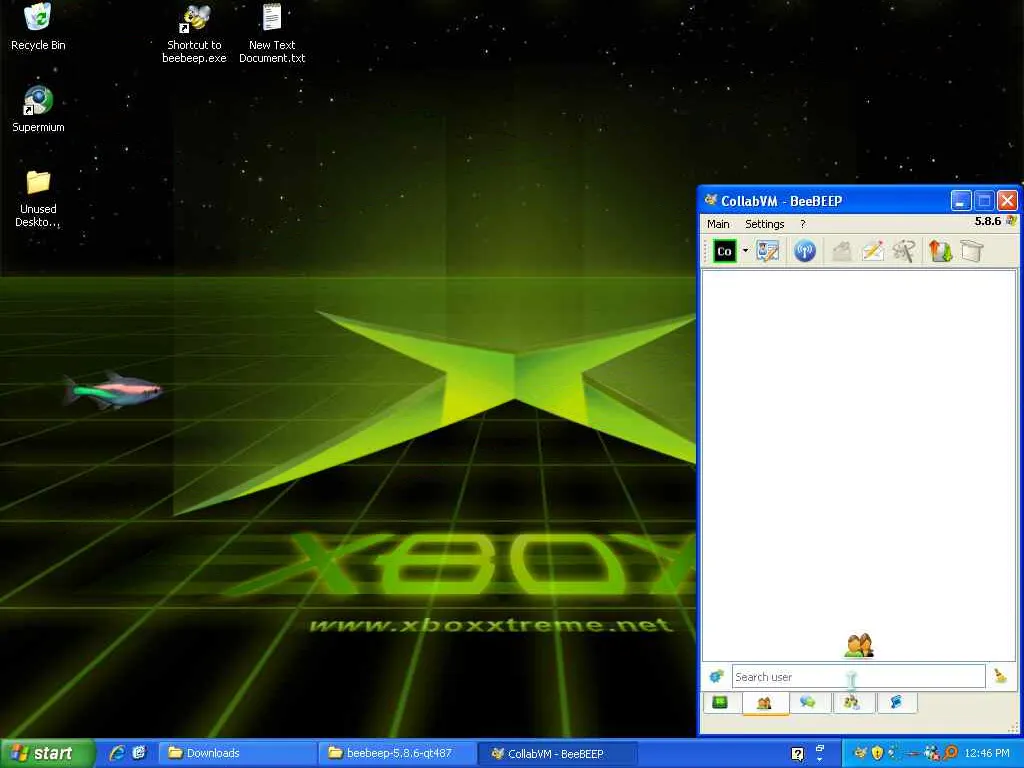1024x768 pixels.
Task: Close the CollabVM - BeeBEEP window
Action: [1007, 201]
